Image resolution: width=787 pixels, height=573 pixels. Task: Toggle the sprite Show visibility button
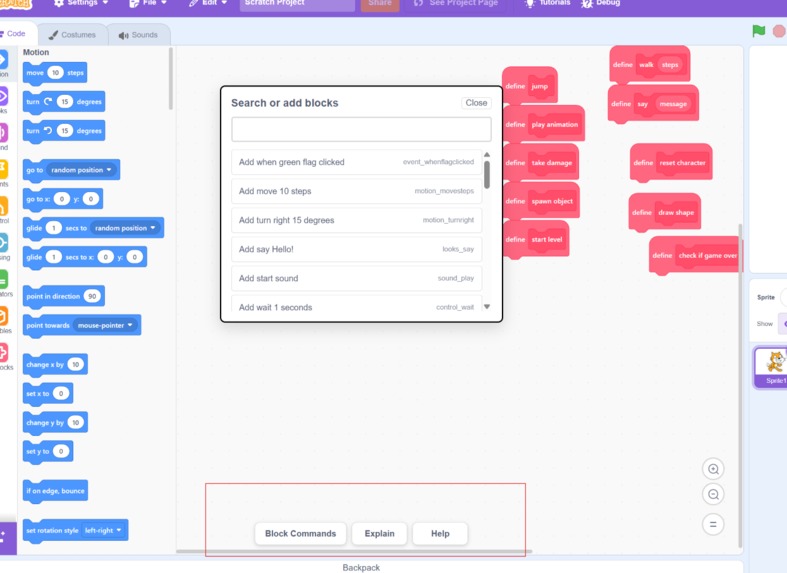[x=782, y=324]
